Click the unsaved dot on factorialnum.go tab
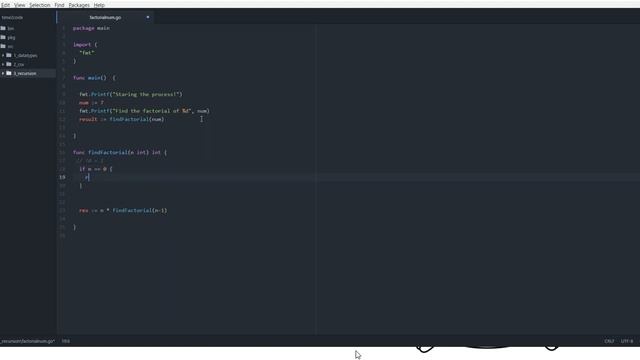 pyautogui.click(x=148, y=17)
